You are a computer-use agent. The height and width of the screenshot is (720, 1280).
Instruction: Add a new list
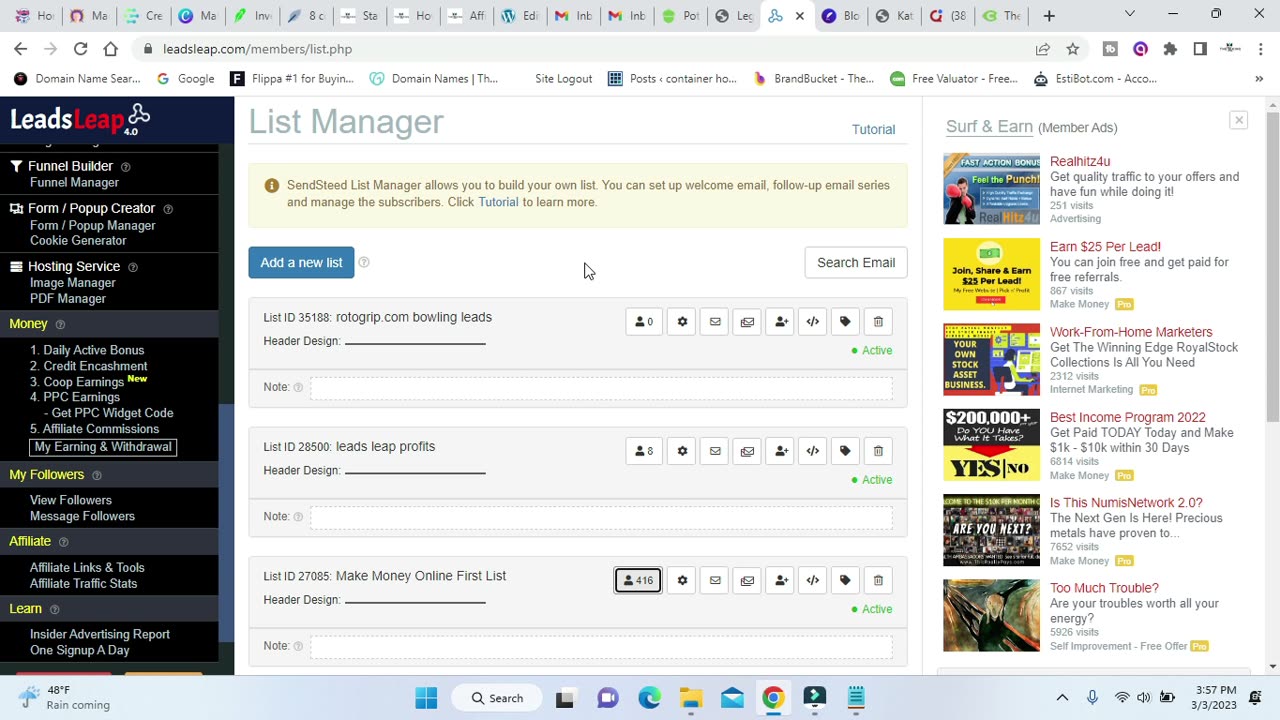(301, 262)
